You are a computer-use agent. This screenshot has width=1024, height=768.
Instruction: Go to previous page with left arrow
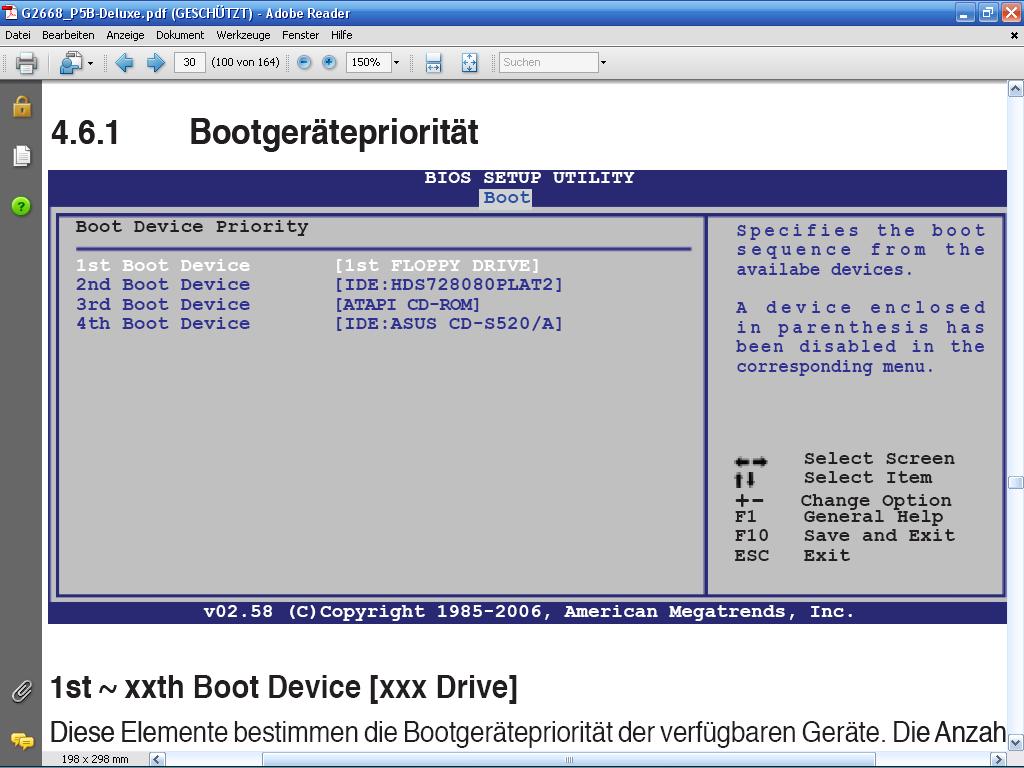124,63
